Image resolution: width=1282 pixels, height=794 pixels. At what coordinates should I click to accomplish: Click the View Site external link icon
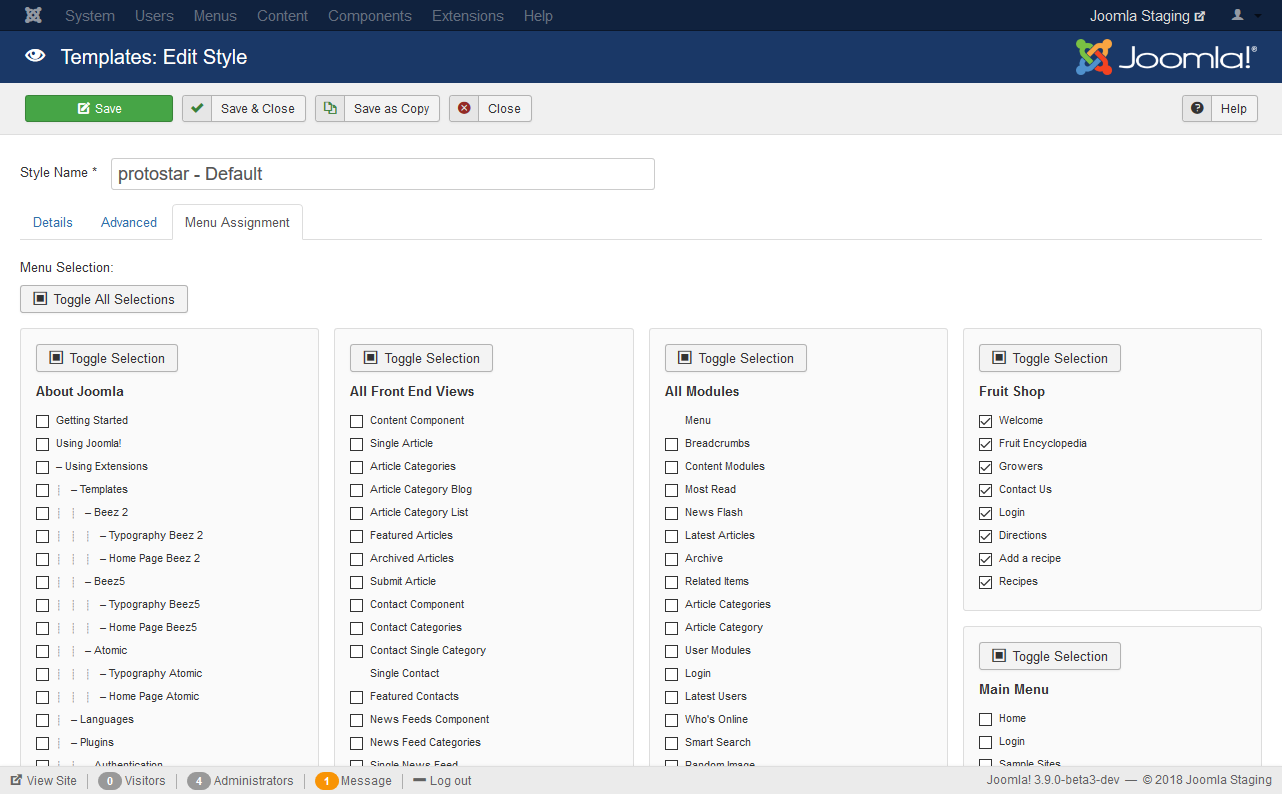tap(16, 780)
